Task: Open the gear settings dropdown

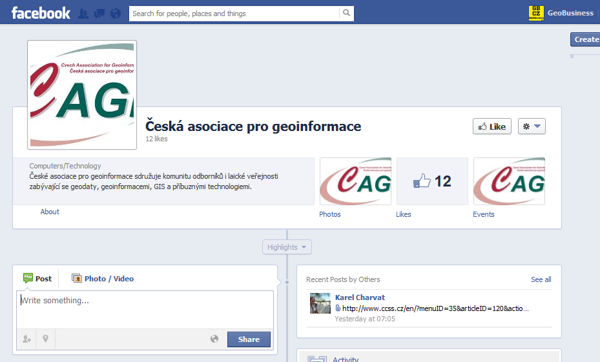Action: pyautogui.click(x=532, y=126)
